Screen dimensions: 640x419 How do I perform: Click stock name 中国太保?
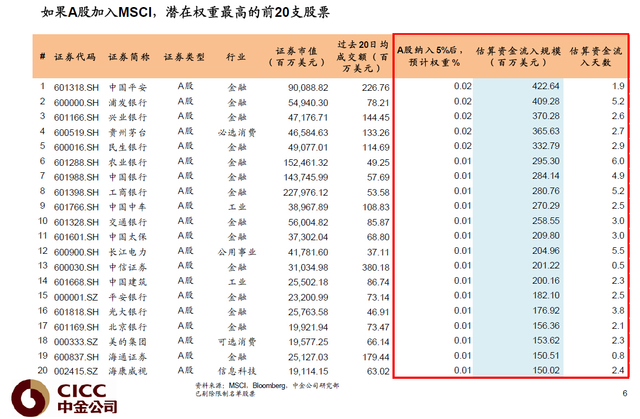click(128, 237)
